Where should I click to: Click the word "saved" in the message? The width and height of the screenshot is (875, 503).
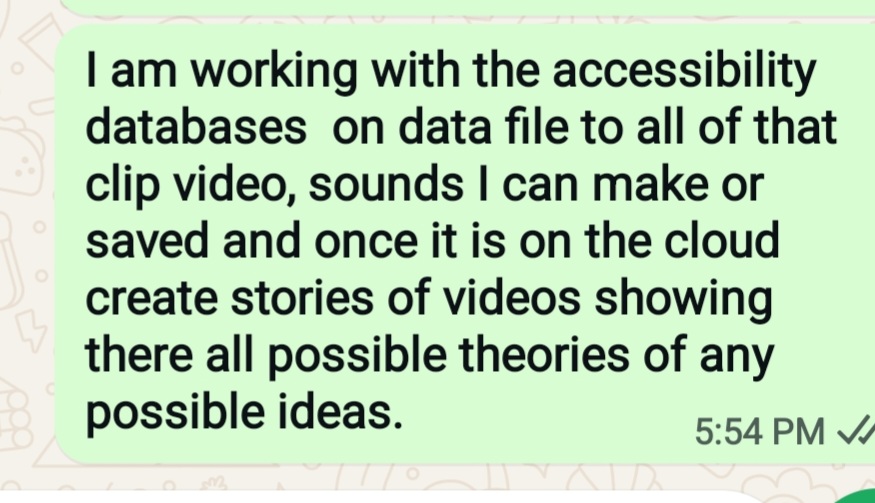pyautogui.click(x=147, y=241)
